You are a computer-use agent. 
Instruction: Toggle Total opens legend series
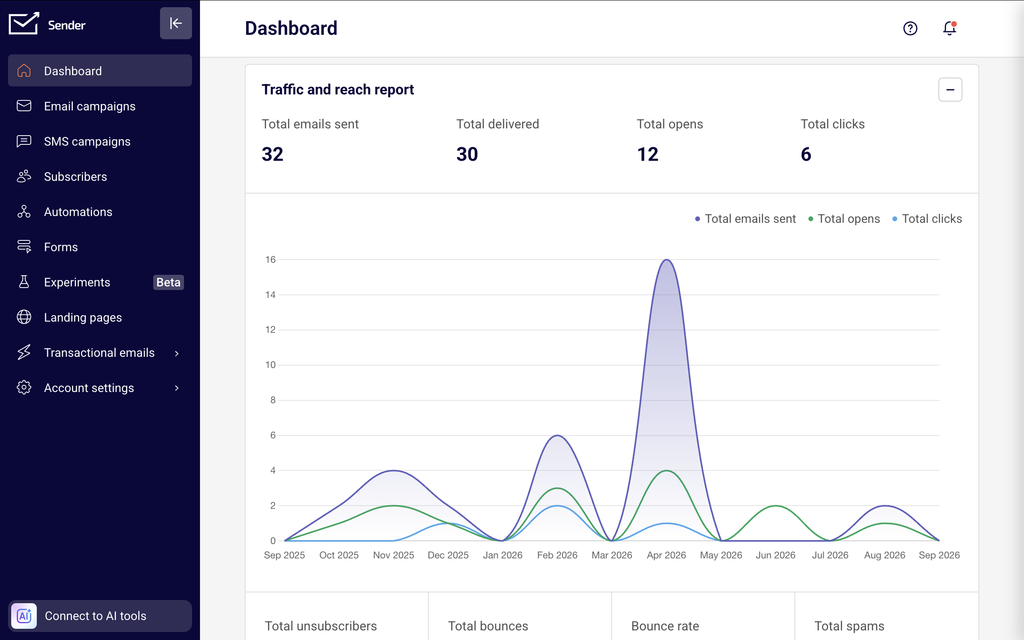coord(844,219)
